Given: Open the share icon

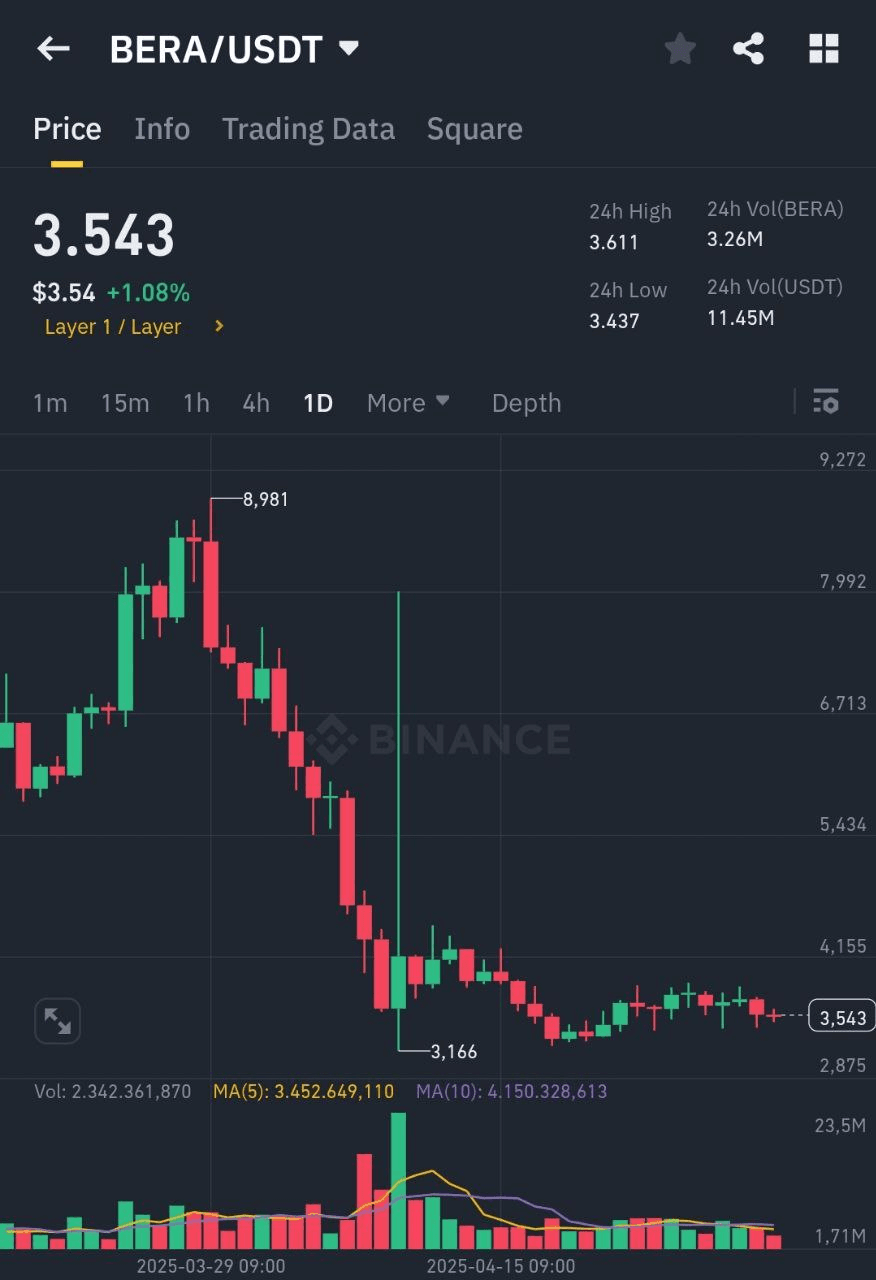Looking at the screenshot, I should (748, 48).
